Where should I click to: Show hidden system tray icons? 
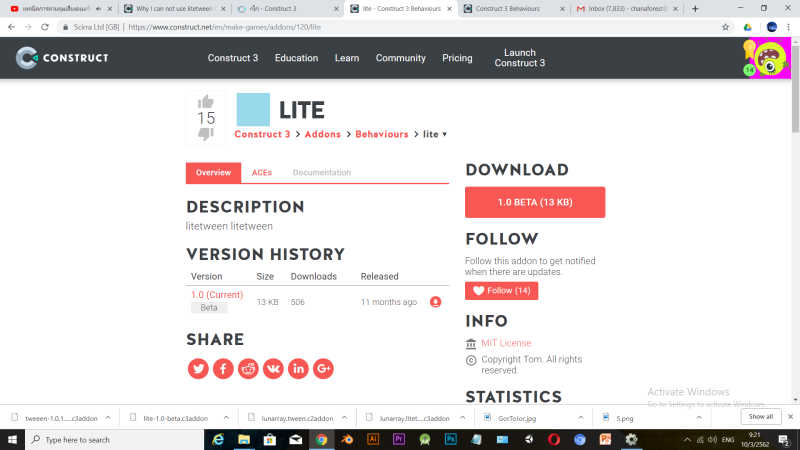click(687, 439)
